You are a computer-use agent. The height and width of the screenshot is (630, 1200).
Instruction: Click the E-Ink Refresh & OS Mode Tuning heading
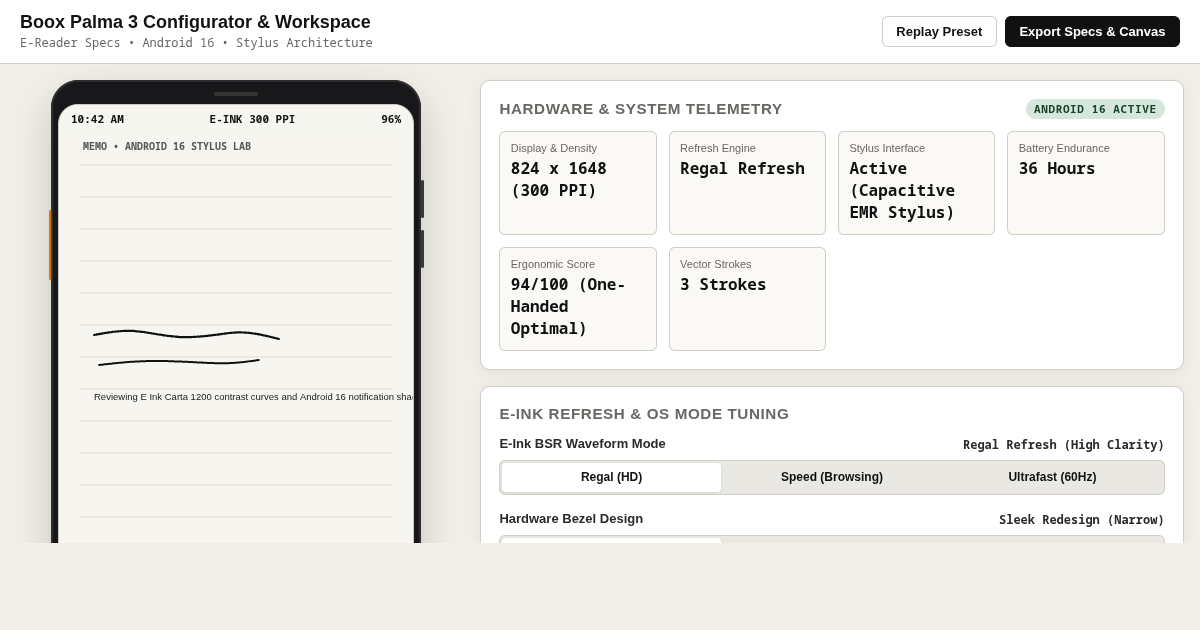[644, 414]
